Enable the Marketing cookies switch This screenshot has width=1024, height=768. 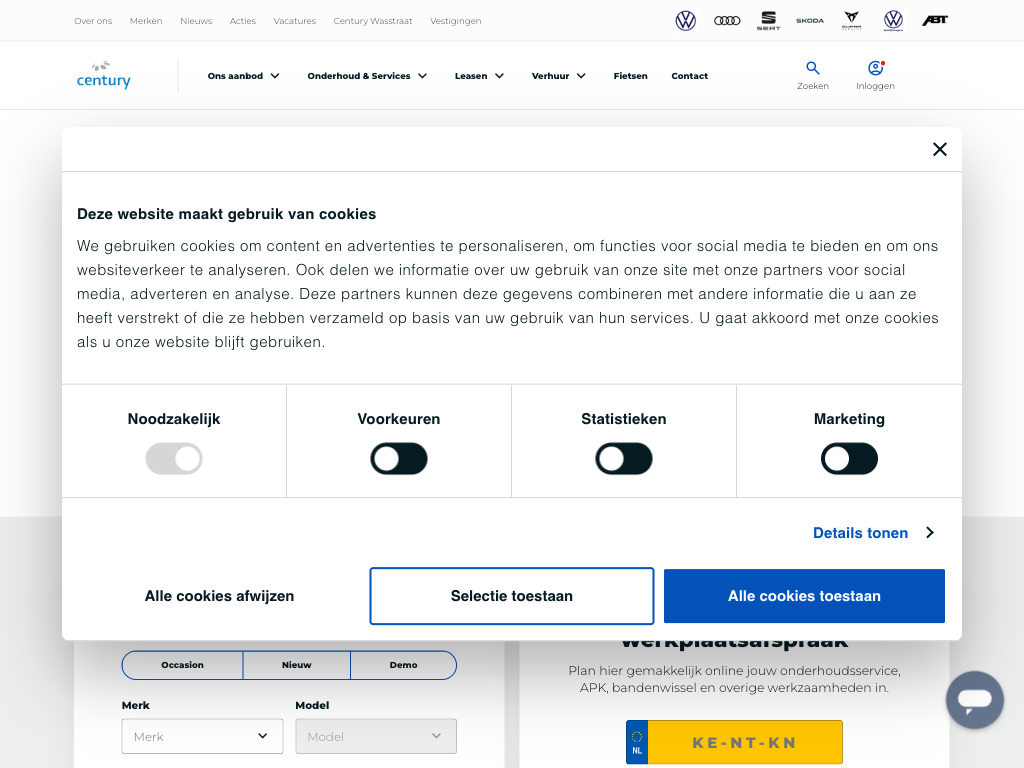[x=849, y=458]
